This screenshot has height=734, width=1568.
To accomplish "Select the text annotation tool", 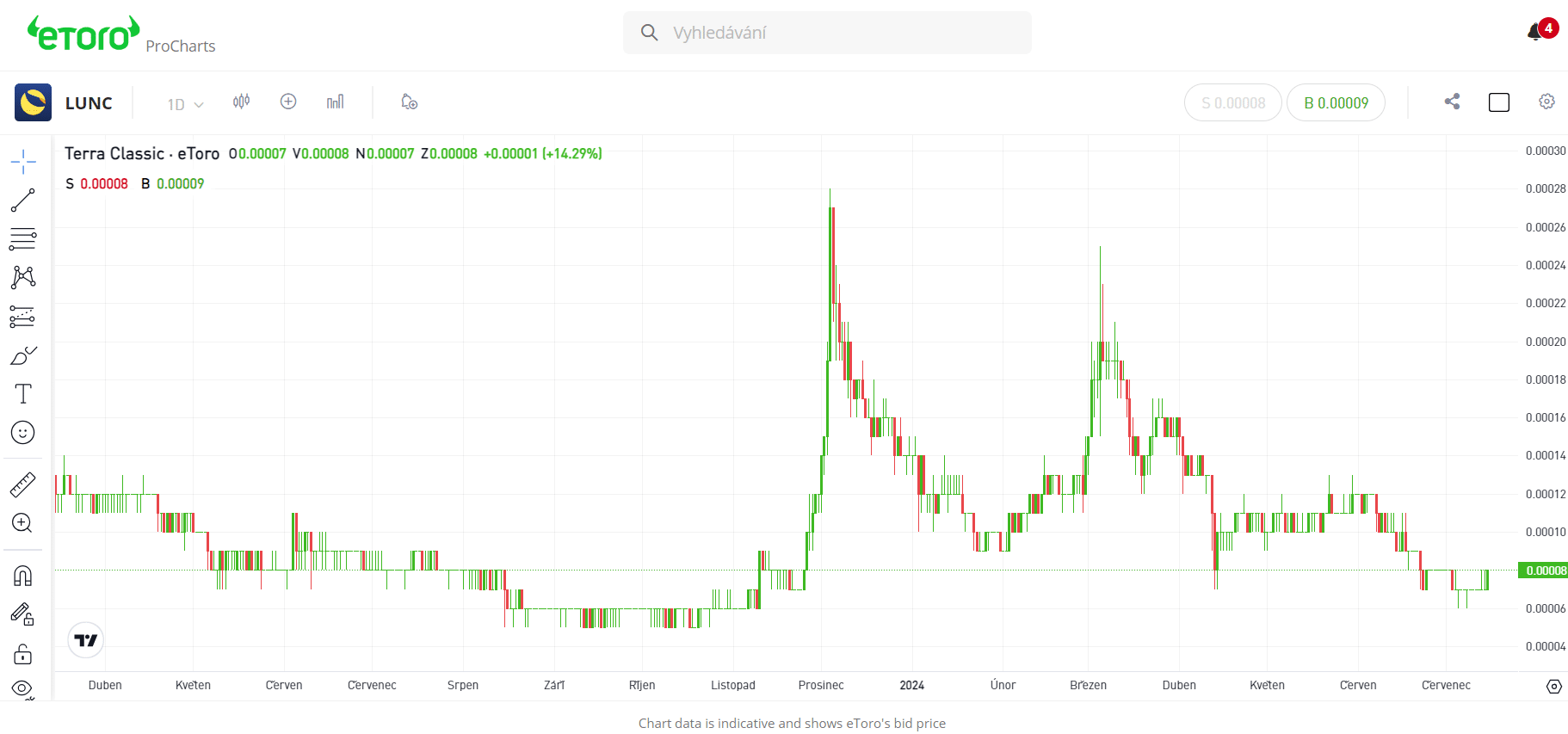I will pos(23,394).
